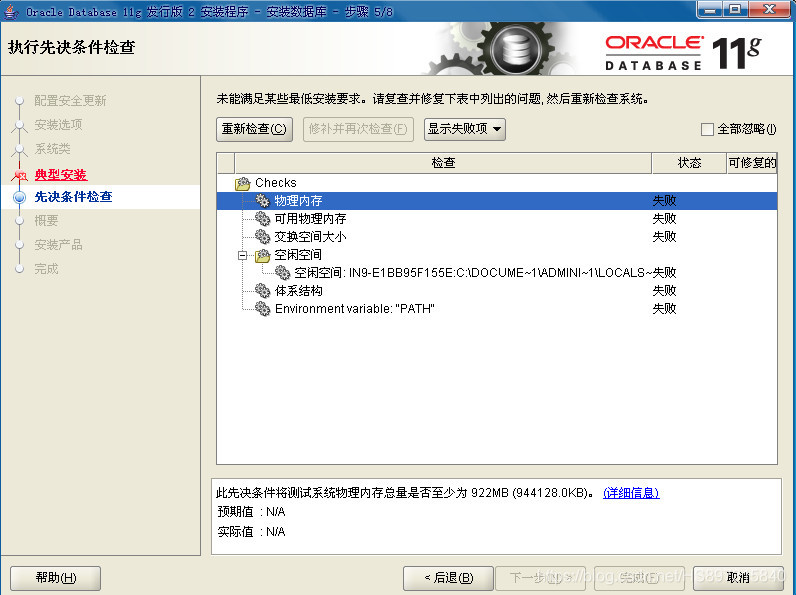Viewport: 796px width, 595px height.
Task: Click the 可修复的 column header
Action: [752, 163]
